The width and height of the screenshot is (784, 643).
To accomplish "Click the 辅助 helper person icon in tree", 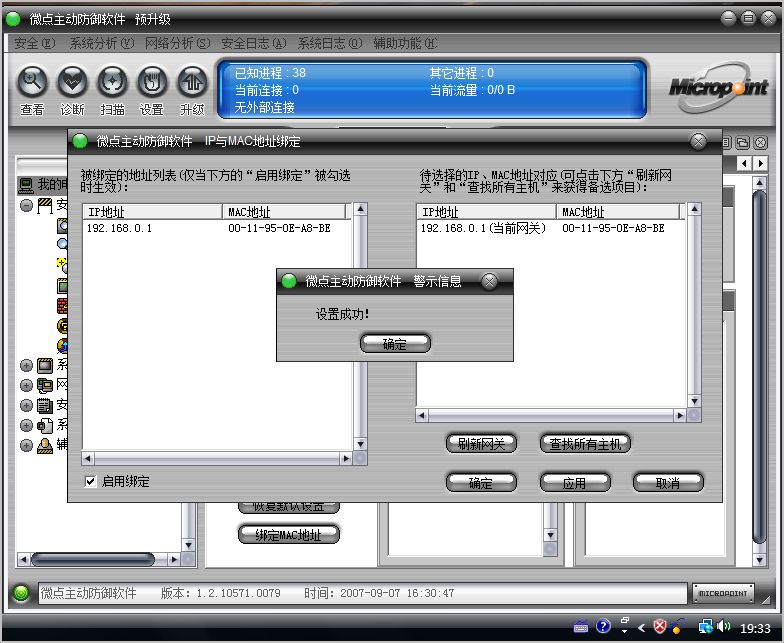I will 45,446.
